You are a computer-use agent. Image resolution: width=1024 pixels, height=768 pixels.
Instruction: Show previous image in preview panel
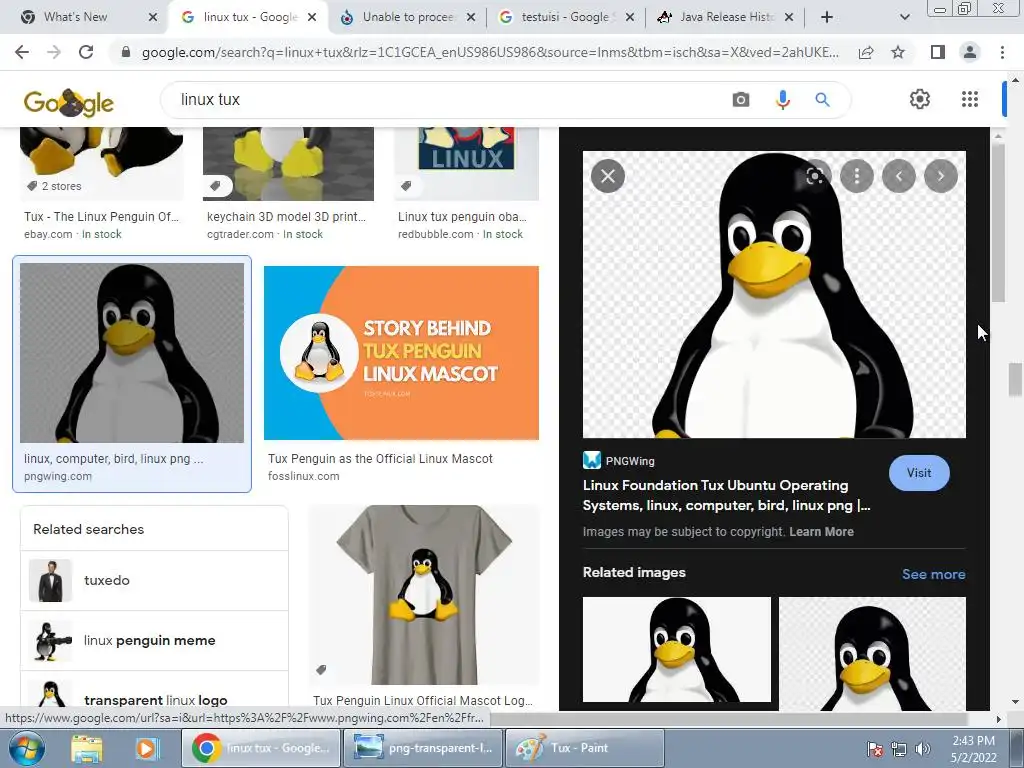pyautogui.click(x=899, y=176)
